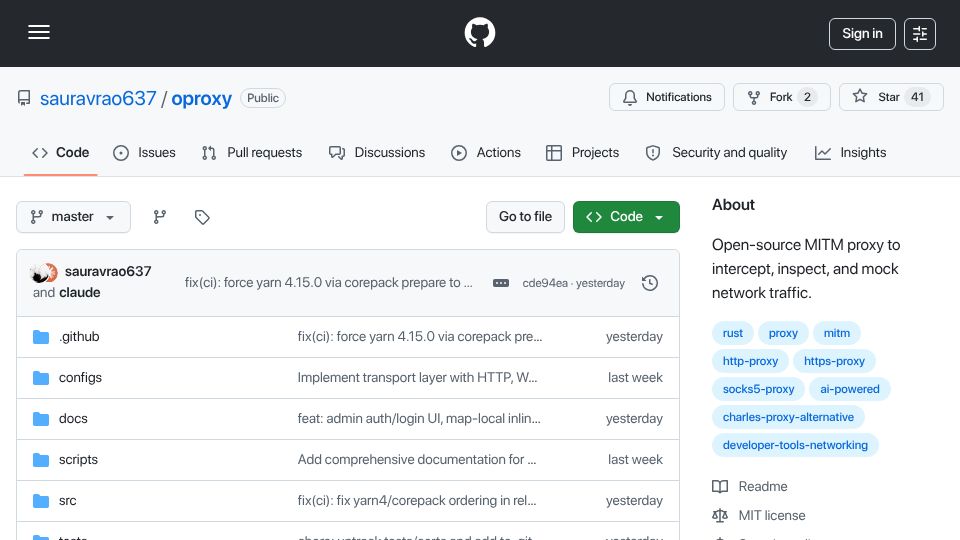Select the charles-proxy-alternative topic tag
Viewport: 960px width, 540px height.
788,418
